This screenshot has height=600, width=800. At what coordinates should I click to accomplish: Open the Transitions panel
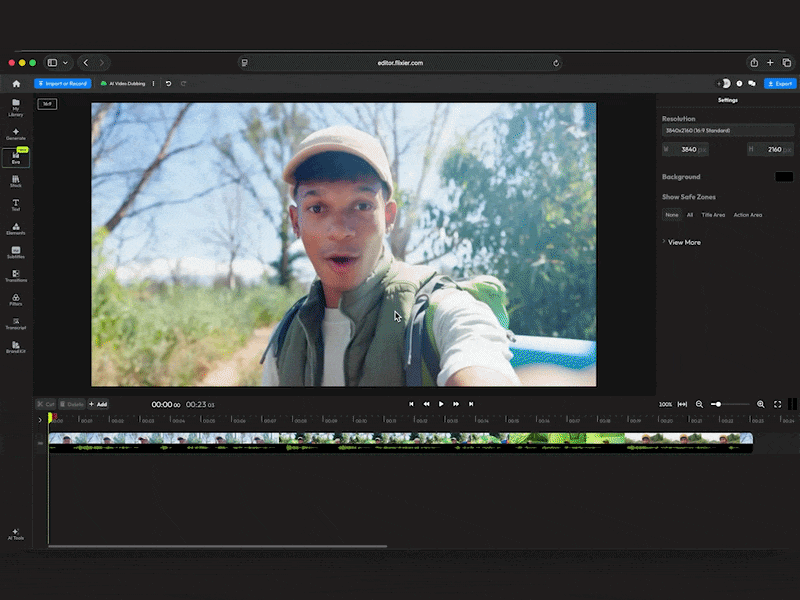[16, 276]
